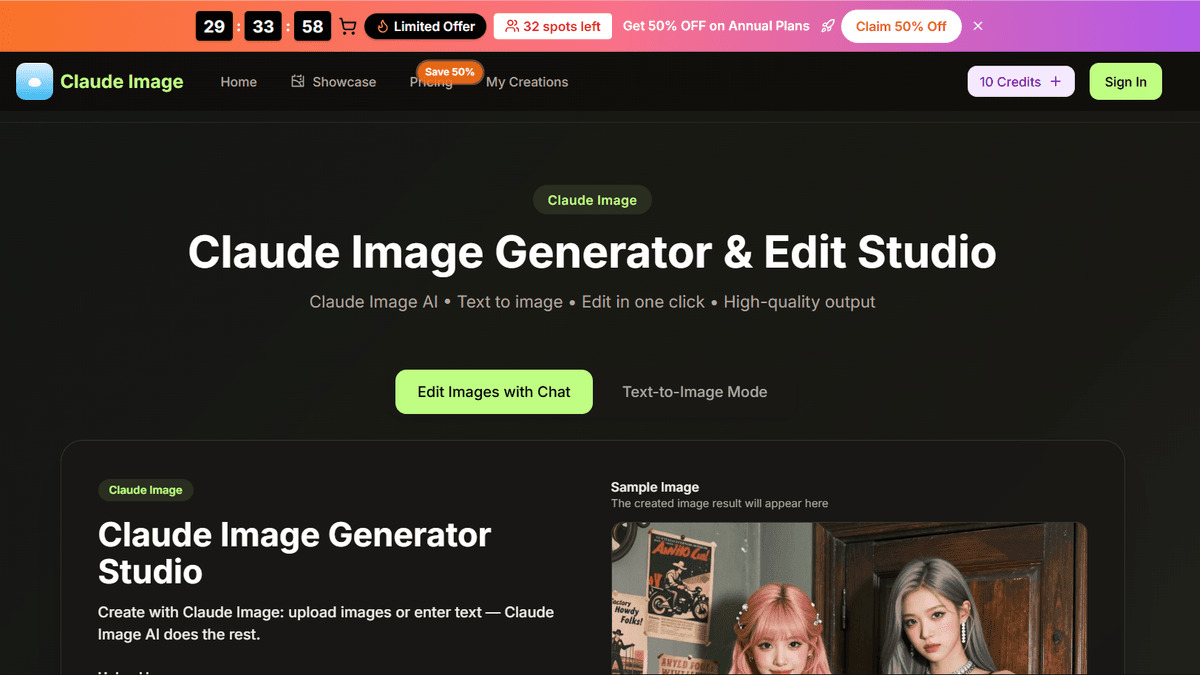Switch to Text-to-Image Mode tab
The image size is (1200, 675).
tap(695, 392)
